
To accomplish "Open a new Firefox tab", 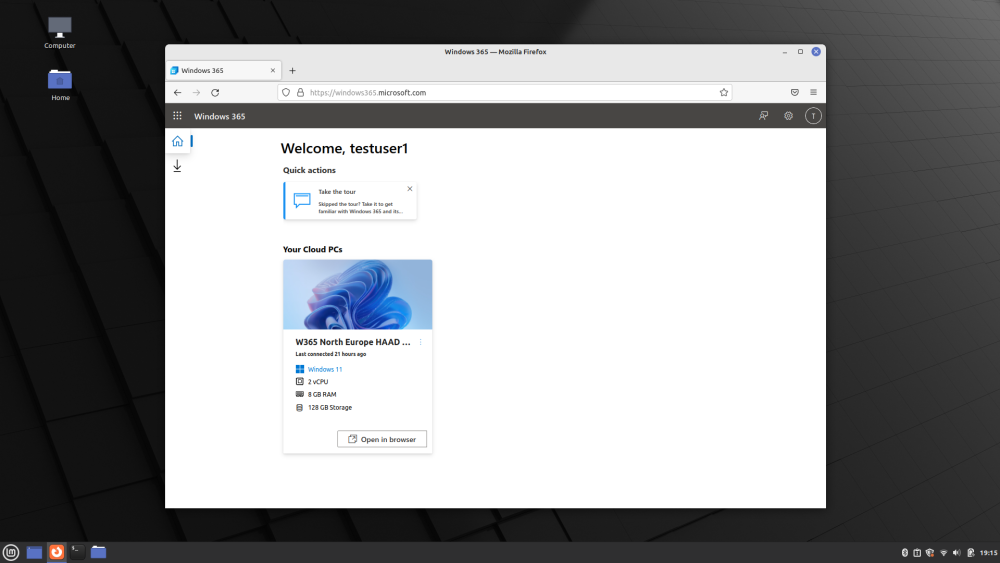I will [x=292, y=71].
